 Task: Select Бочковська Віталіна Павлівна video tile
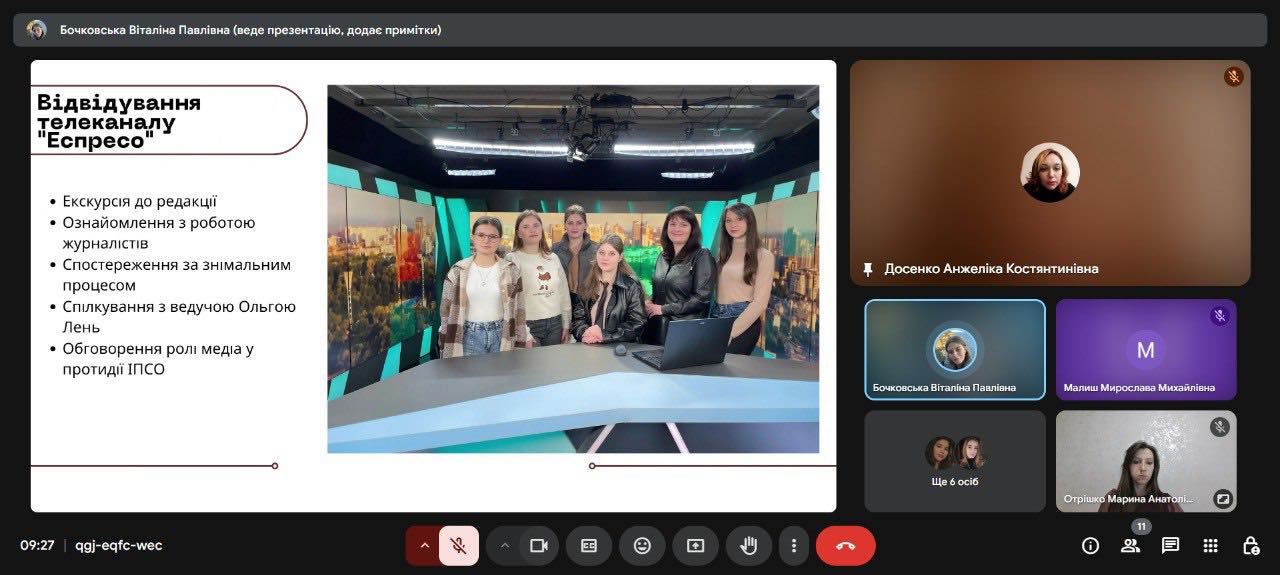point(955,350)
